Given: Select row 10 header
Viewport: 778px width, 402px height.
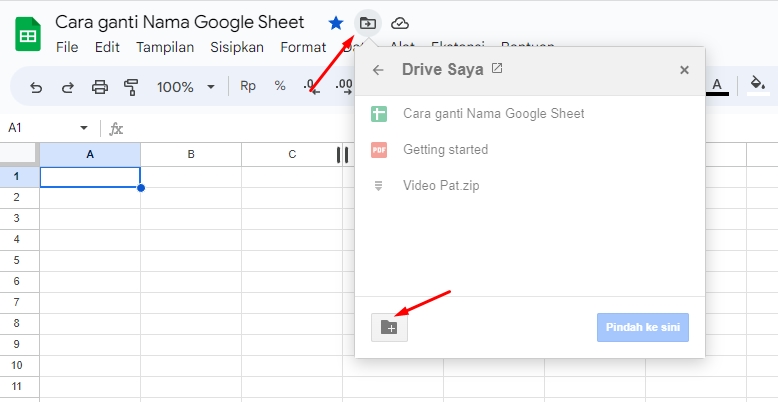Looking at the screenshot, I should (x=19, y=365).
